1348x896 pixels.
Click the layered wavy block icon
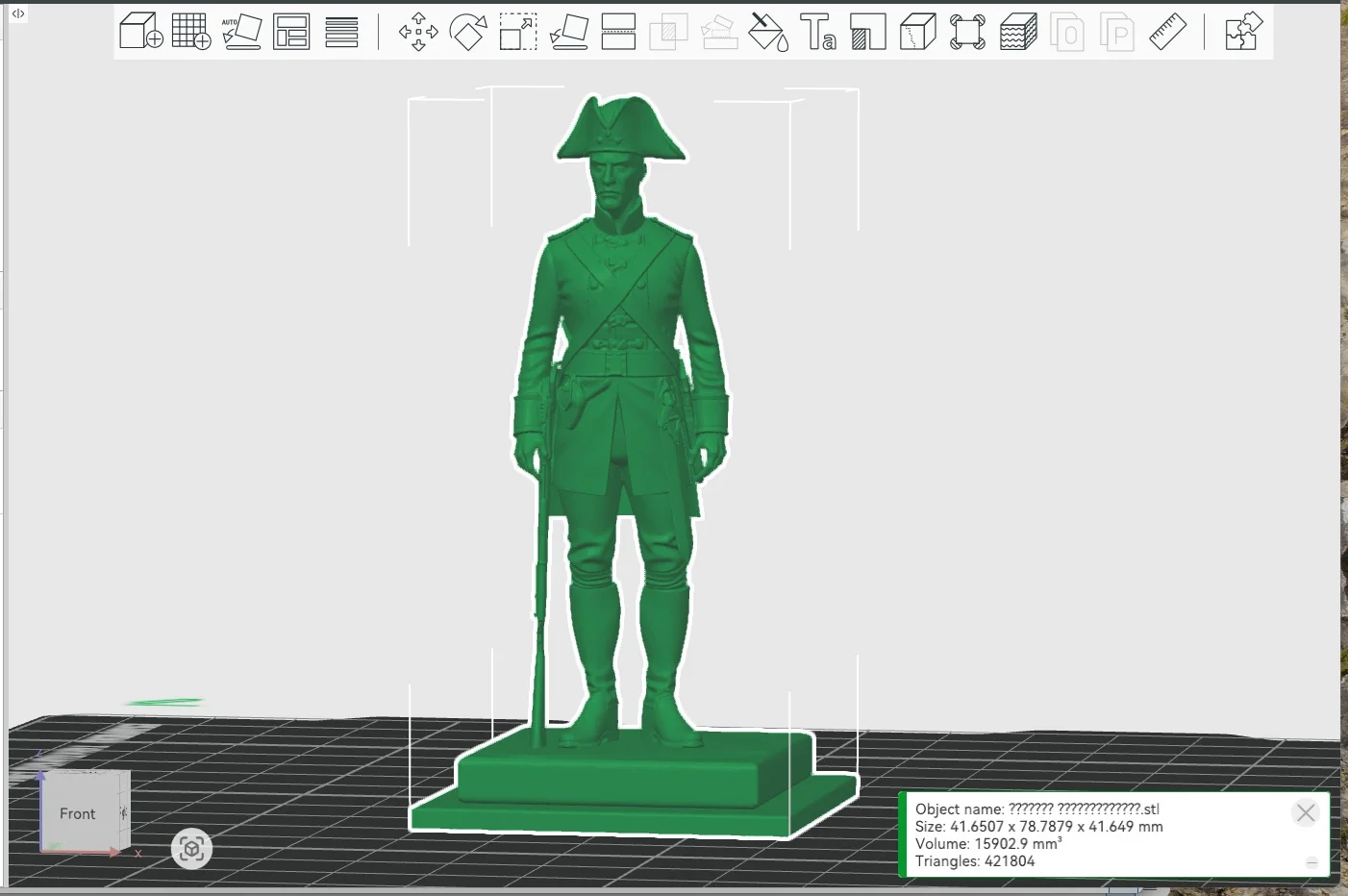tap(1018, 32)
